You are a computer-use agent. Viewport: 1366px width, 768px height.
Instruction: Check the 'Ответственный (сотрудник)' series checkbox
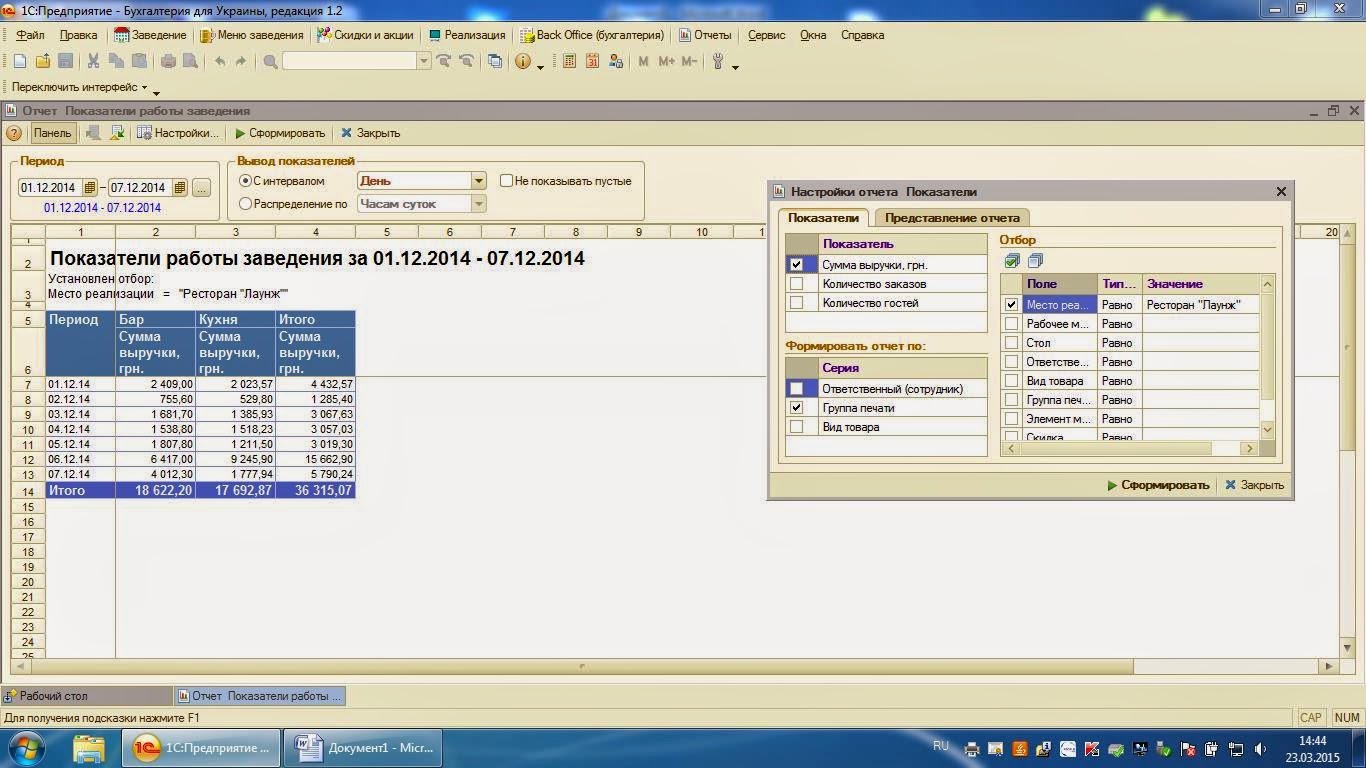coord(796,389)
